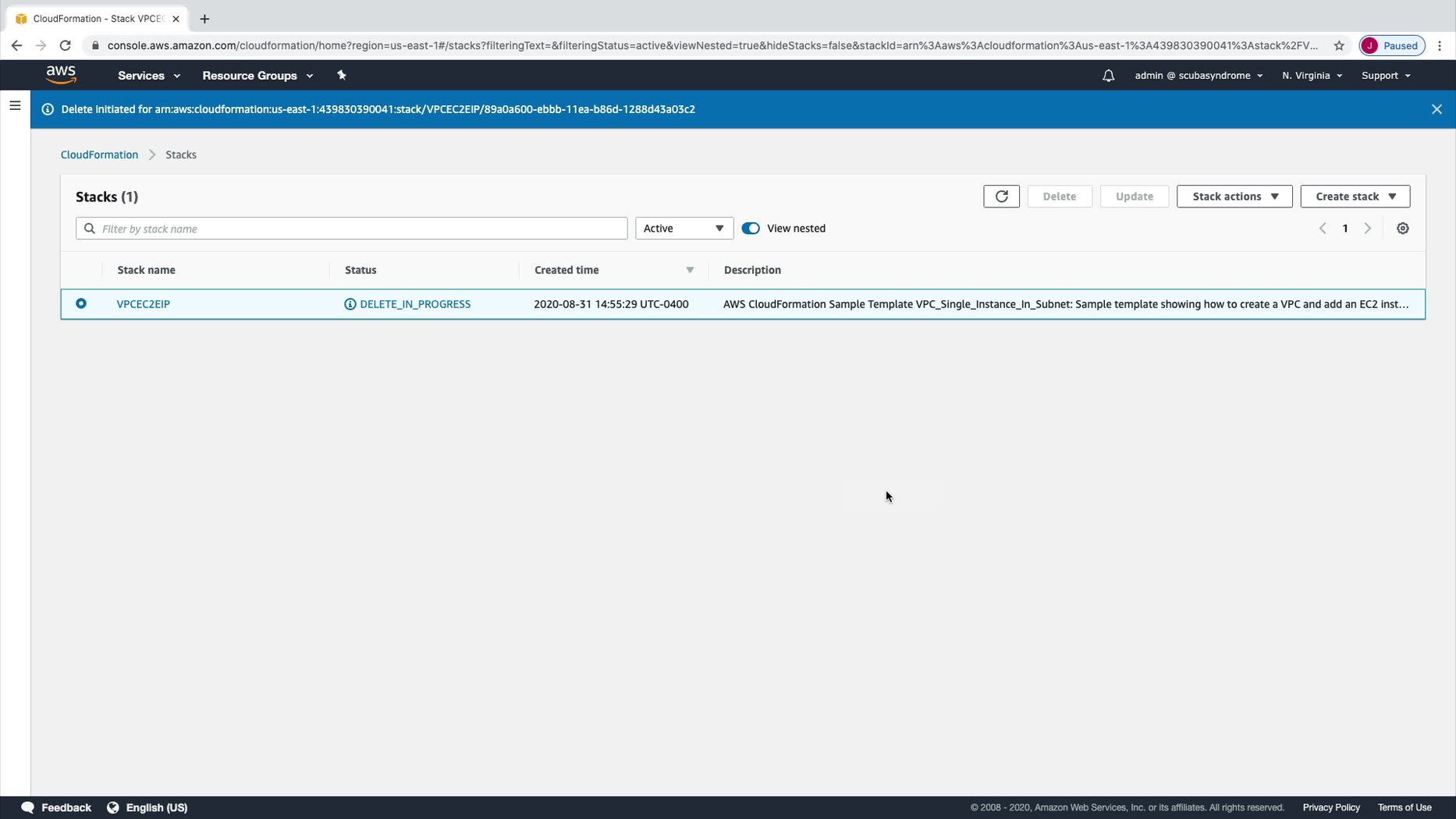
Task: Go to previous page of stacks
Action: pyautogui.click(x=1323, y=229)
